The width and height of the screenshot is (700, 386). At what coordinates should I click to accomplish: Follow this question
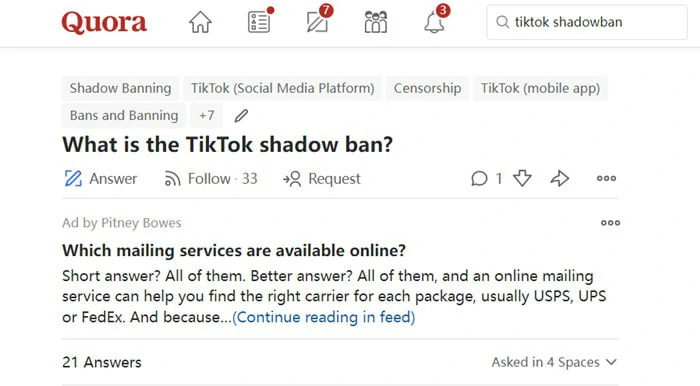[x=211, y=178]
